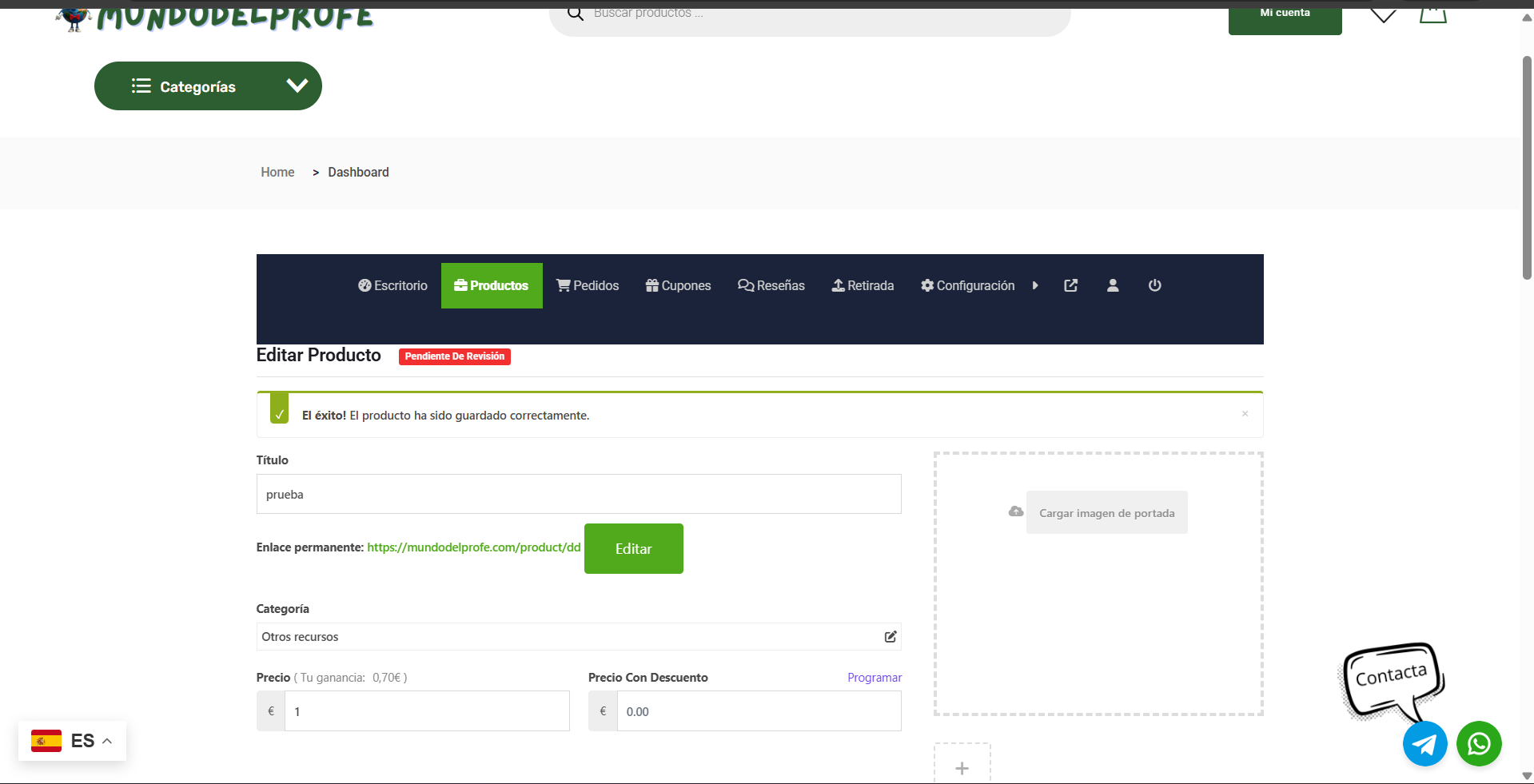Expand the Configuración submenu arrow
Viewport: 1534px width, 784px height.
(1035, 285)
